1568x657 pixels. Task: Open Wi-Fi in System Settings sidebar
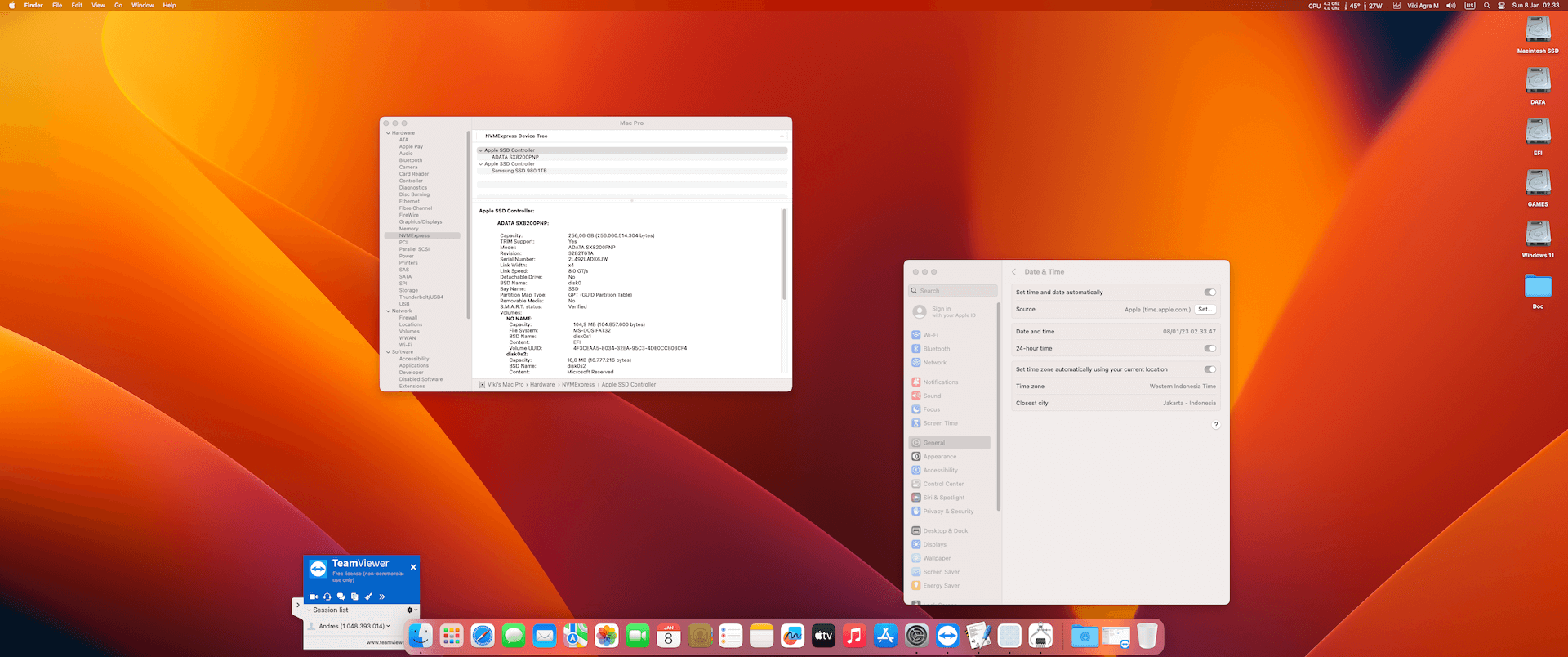click(x=925, y=335)
